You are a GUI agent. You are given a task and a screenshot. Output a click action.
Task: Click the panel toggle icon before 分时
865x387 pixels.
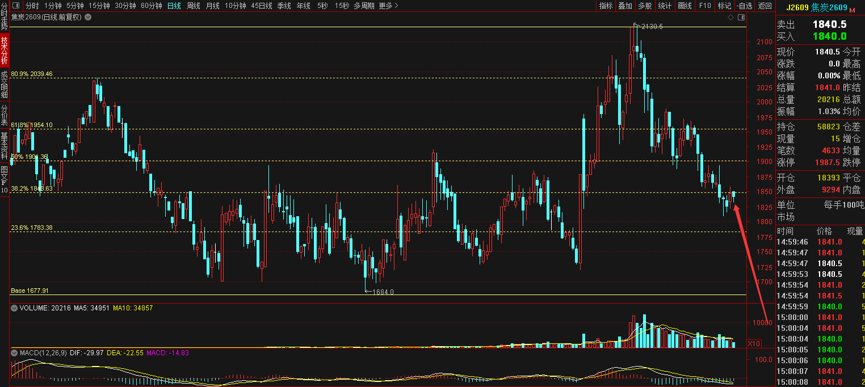15,6
